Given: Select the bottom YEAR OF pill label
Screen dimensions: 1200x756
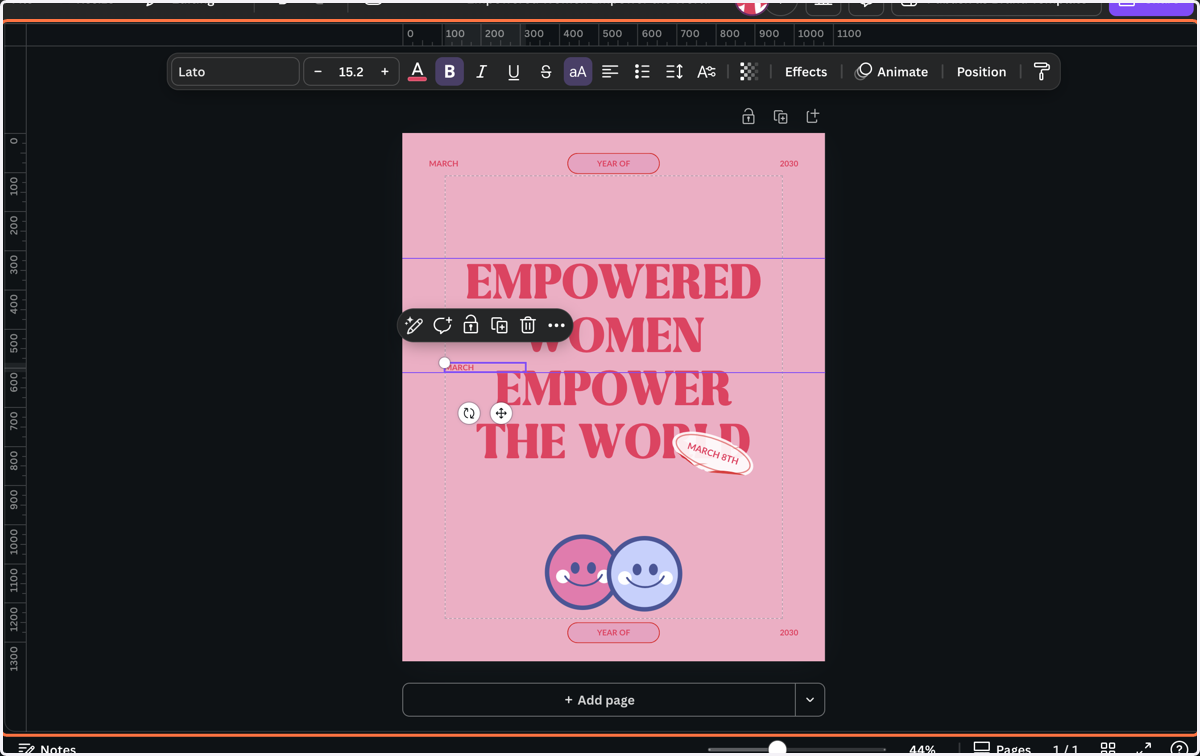Looking at the screenshot, I should pos(613,632).
